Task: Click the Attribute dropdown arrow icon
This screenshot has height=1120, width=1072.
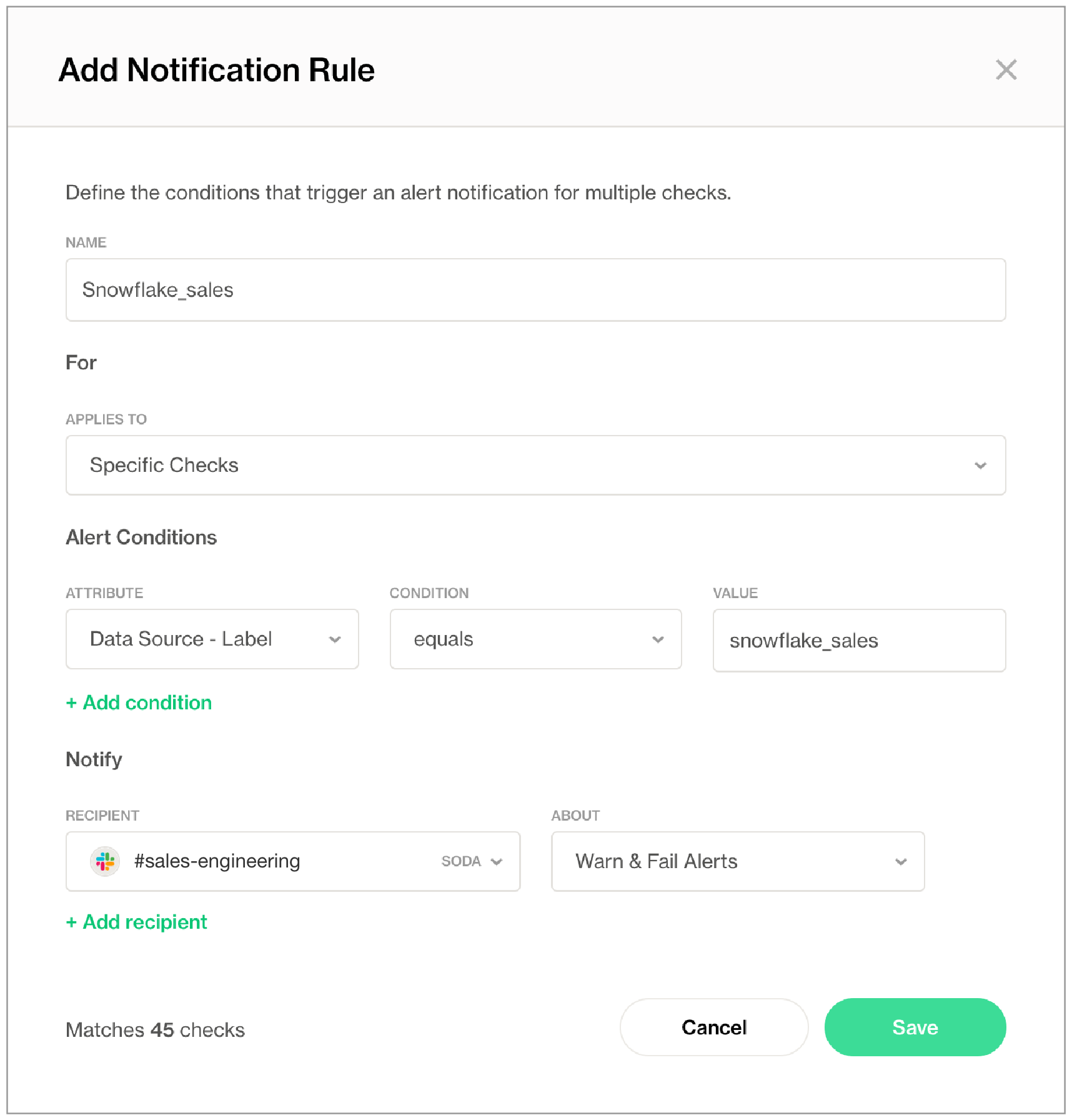Action: [335, 639]
